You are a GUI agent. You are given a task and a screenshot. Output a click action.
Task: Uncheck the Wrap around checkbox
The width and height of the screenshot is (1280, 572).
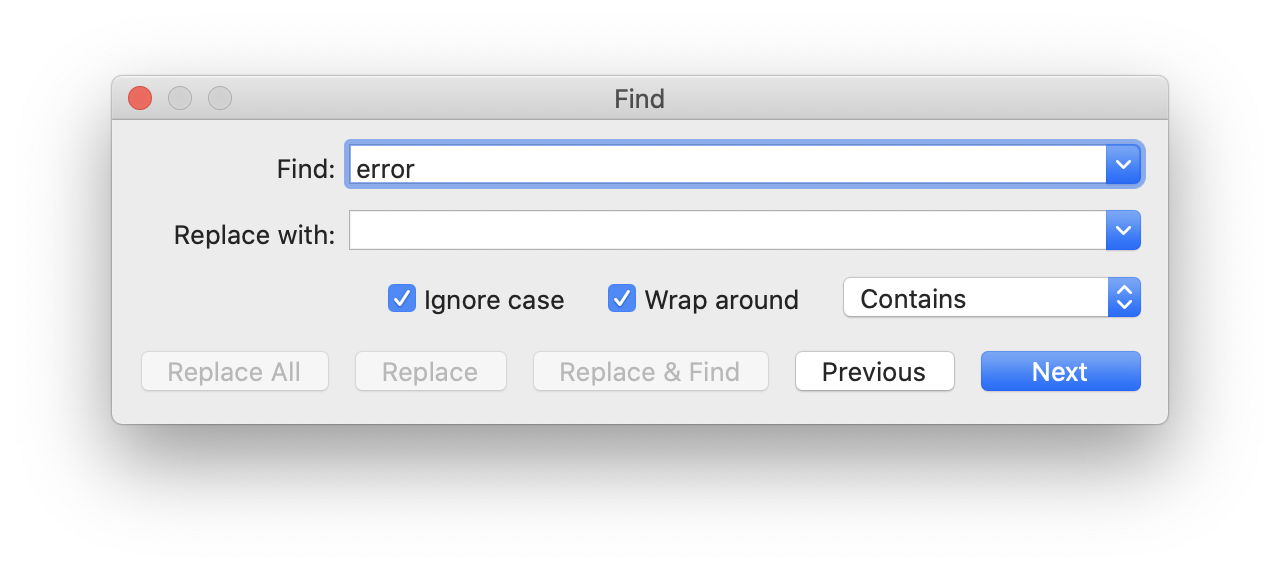622,299
